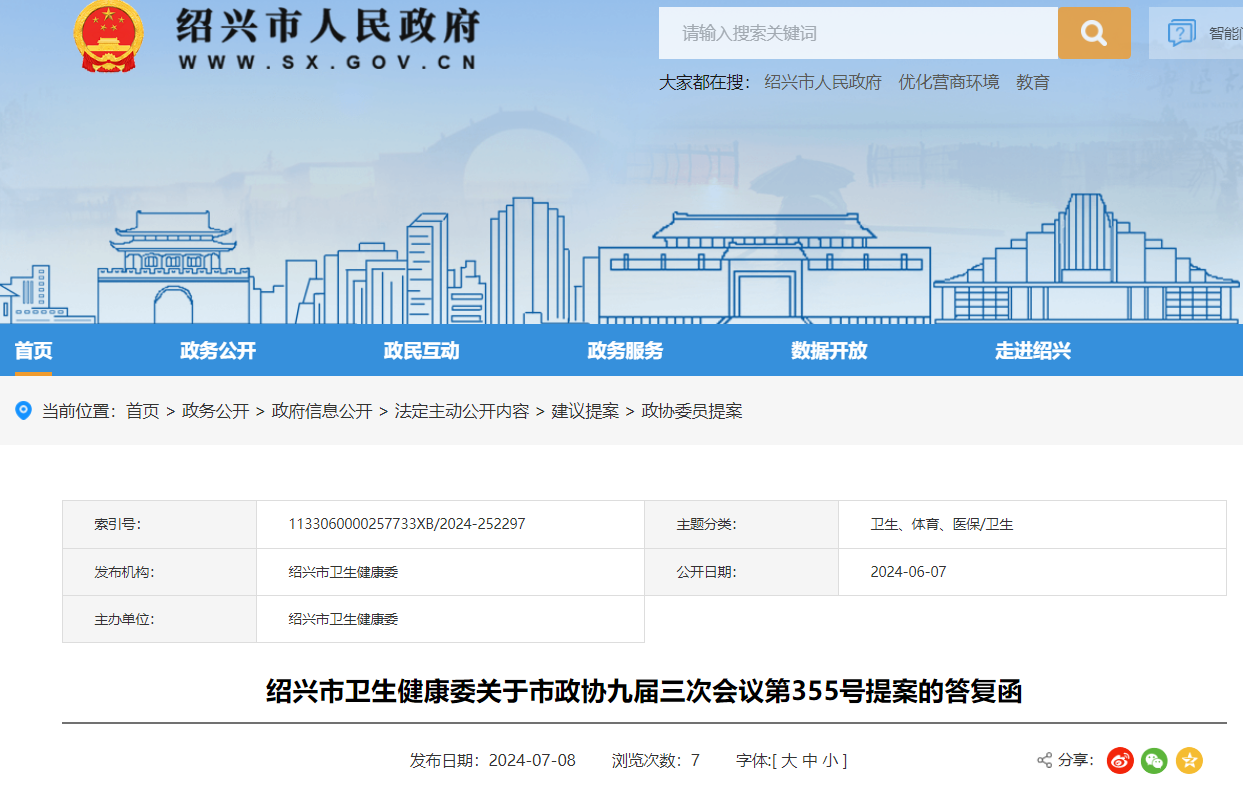Go to 政府信息公开 breadcrumb link

[322, 411]
